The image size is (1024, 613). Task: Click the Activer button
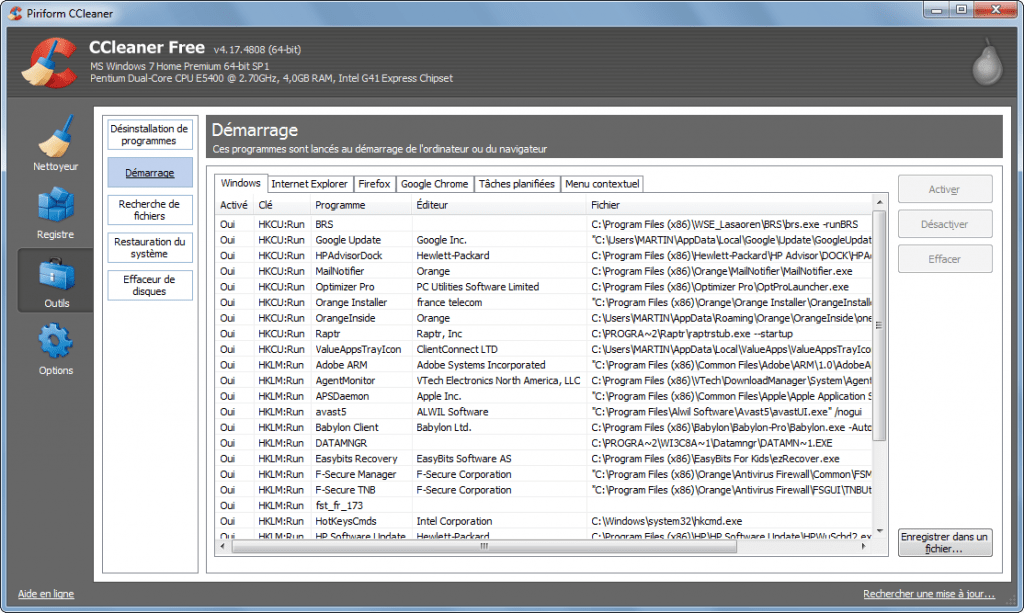(x=945, y=189)
